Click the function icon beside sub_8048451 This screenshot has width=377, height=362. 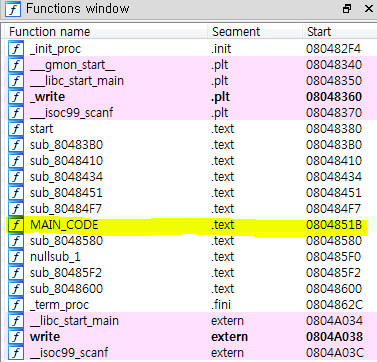click(16, 193)
